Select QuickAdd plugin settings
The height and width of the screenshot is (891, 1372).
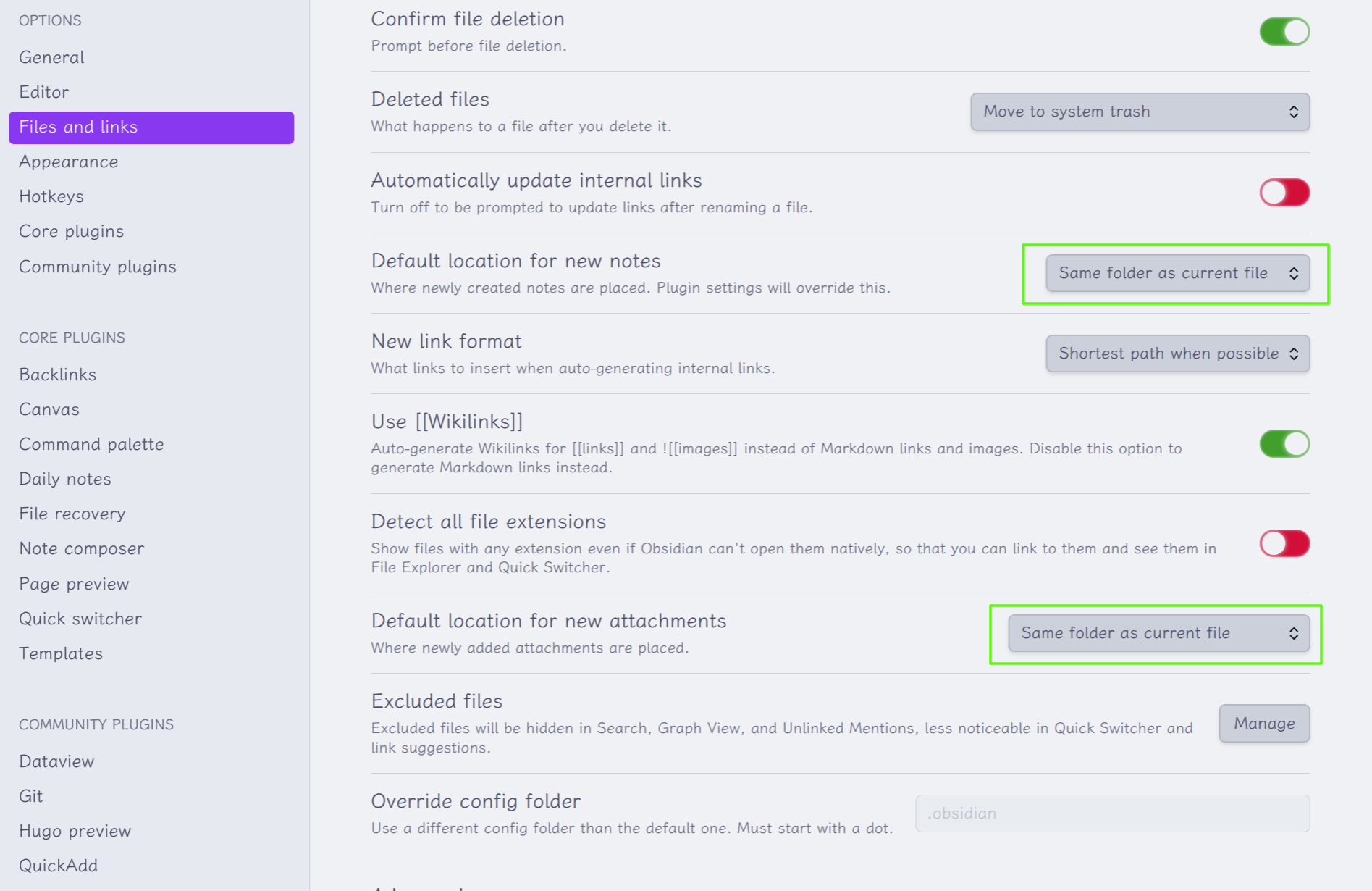[x=59, y=866]
